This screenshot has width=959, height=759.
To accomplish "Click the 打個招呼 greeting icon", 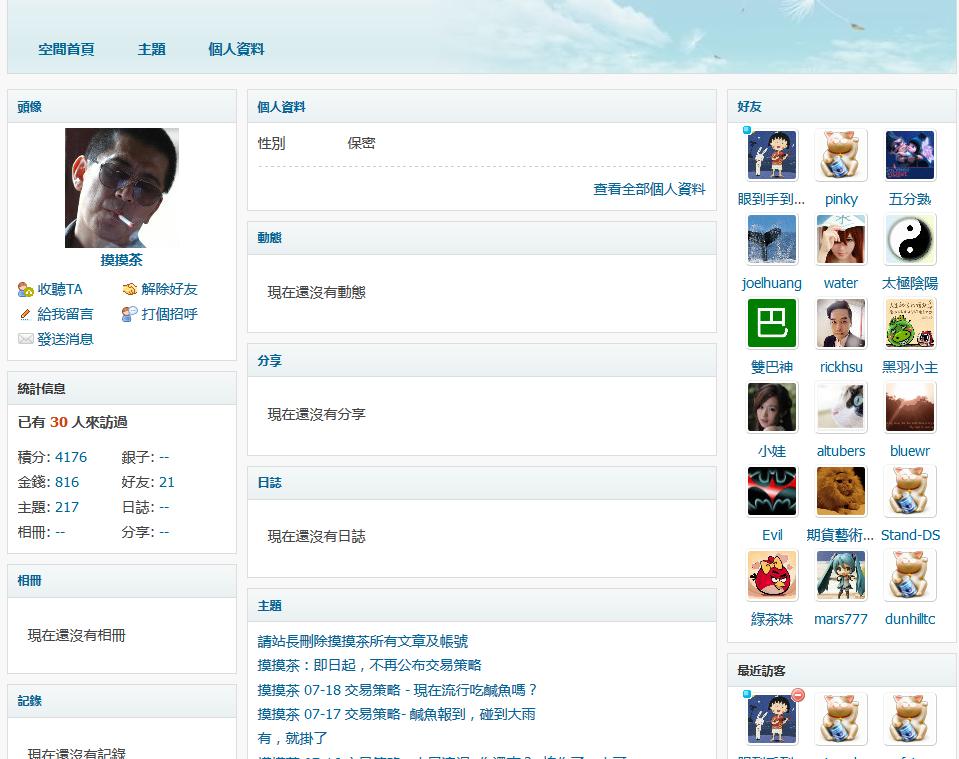I will click(130, 314).
